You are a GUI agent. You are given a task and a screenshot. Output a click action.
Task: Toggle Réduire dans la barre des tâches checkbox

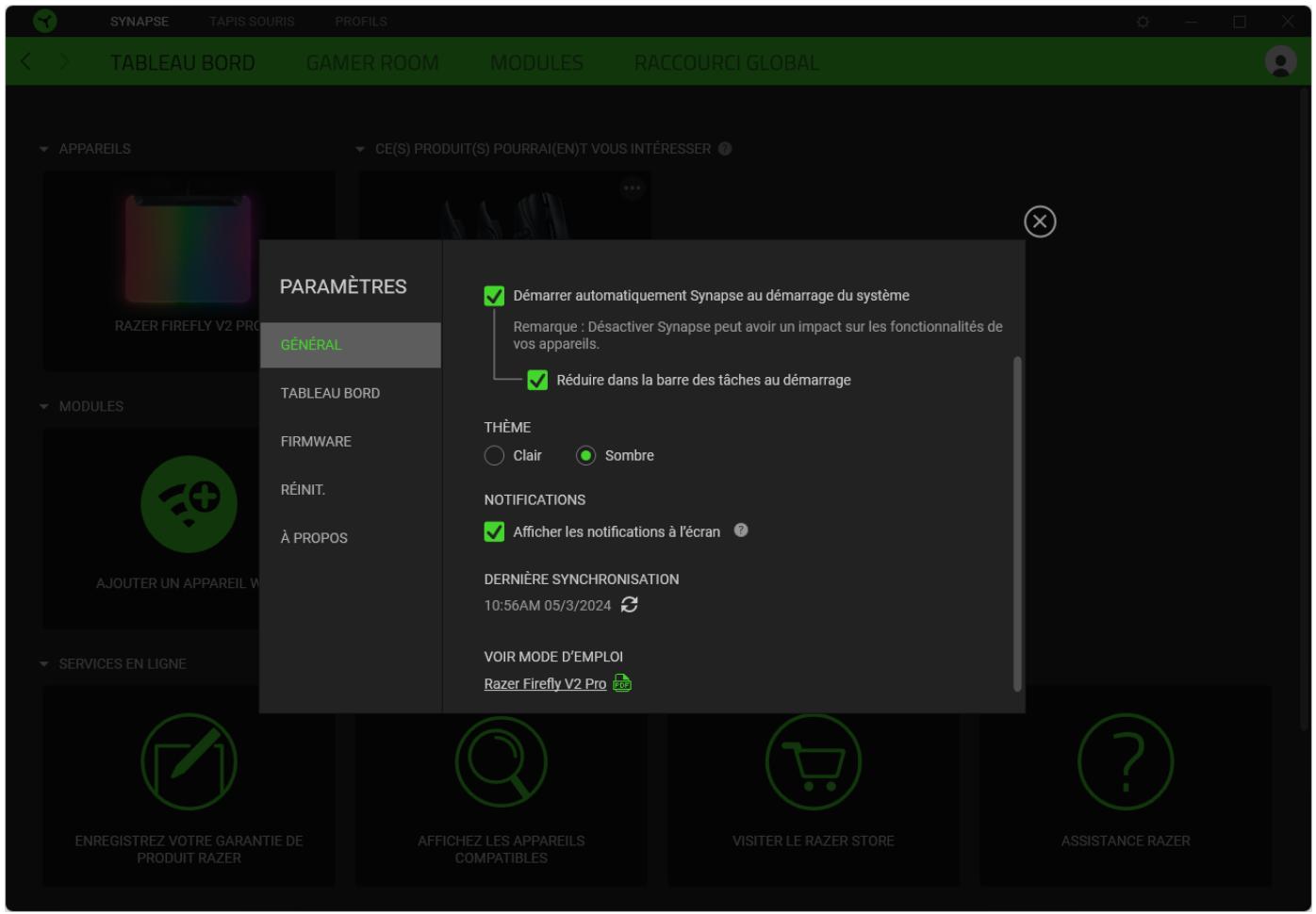point(537,380)
